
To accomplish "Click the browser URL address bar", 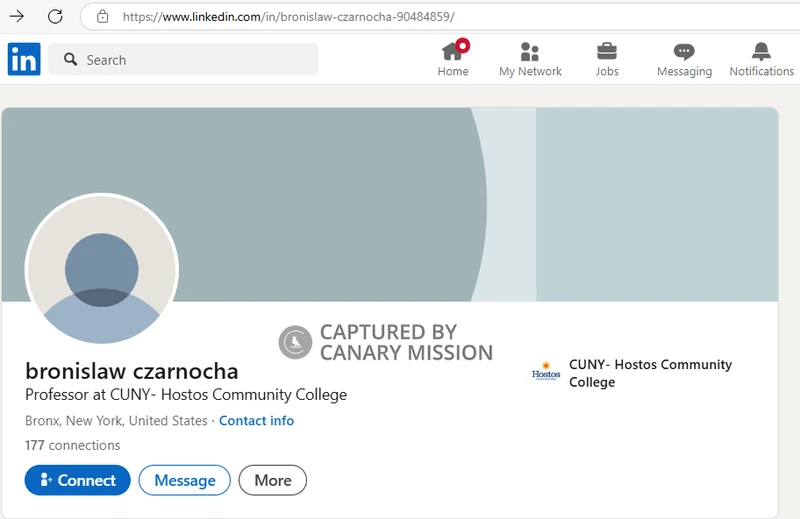I will coord(440,17).
